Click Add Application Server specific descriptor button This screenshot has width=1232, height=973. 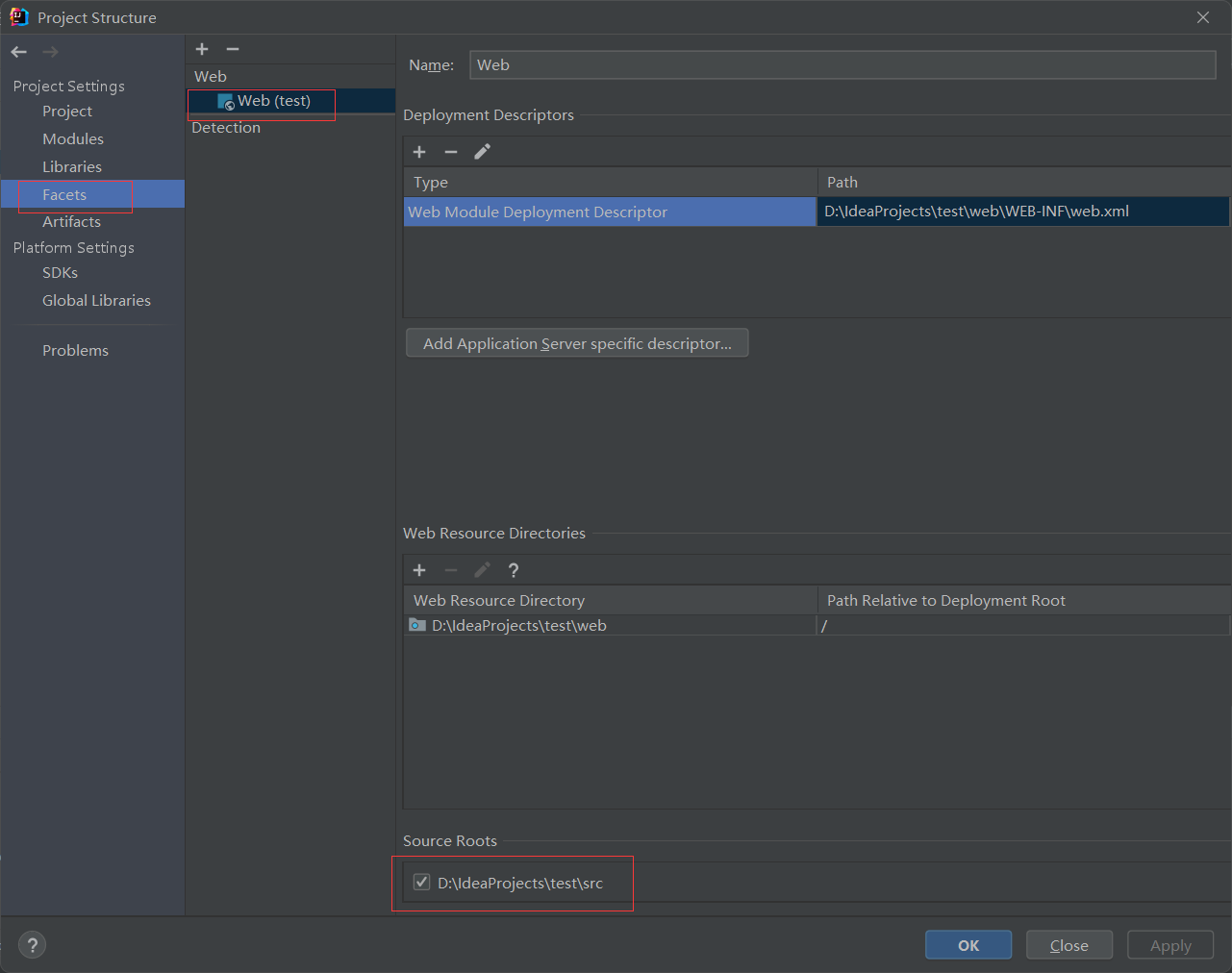pos(577,343)
